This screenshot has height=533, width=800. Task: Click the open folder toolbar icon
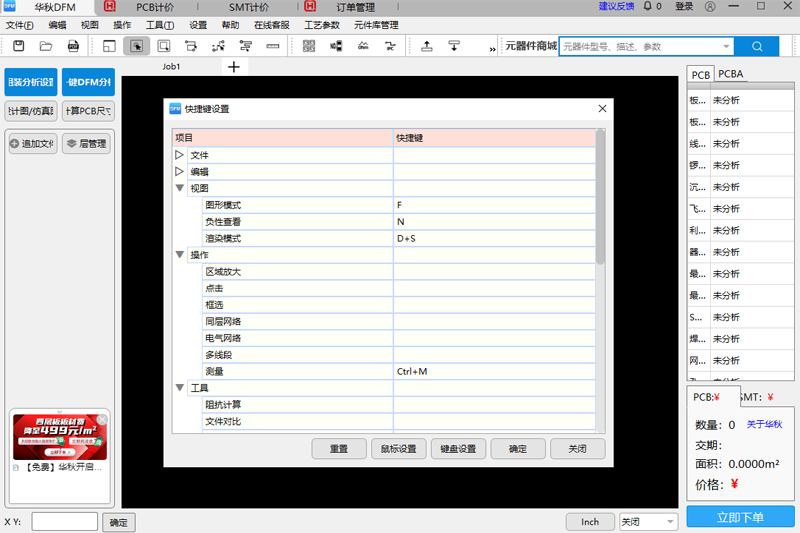46,46
